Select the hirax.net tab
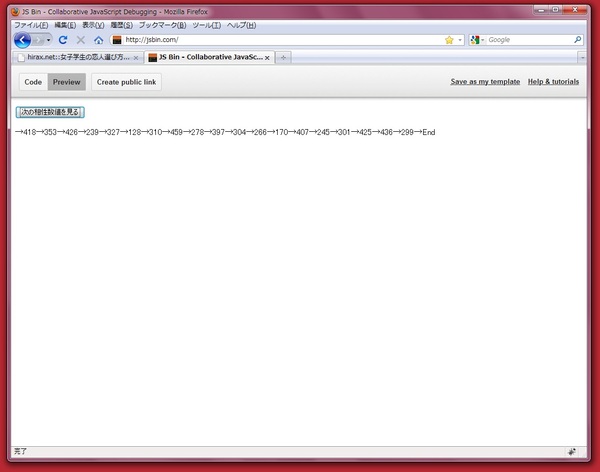Image resolution: width=600 pixels, height=472 pixels. 70,57
